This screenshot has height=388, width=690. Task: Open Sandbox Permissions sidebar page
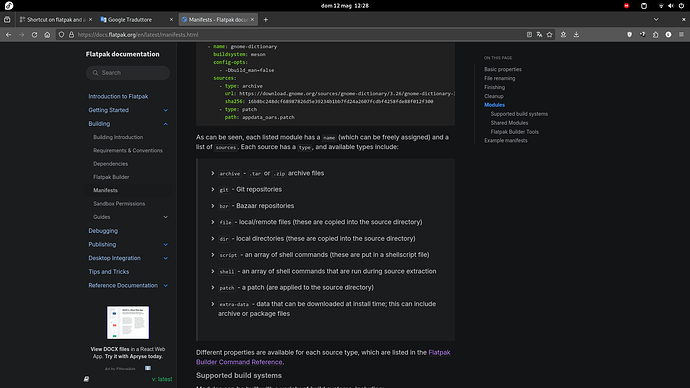point(119,204)
